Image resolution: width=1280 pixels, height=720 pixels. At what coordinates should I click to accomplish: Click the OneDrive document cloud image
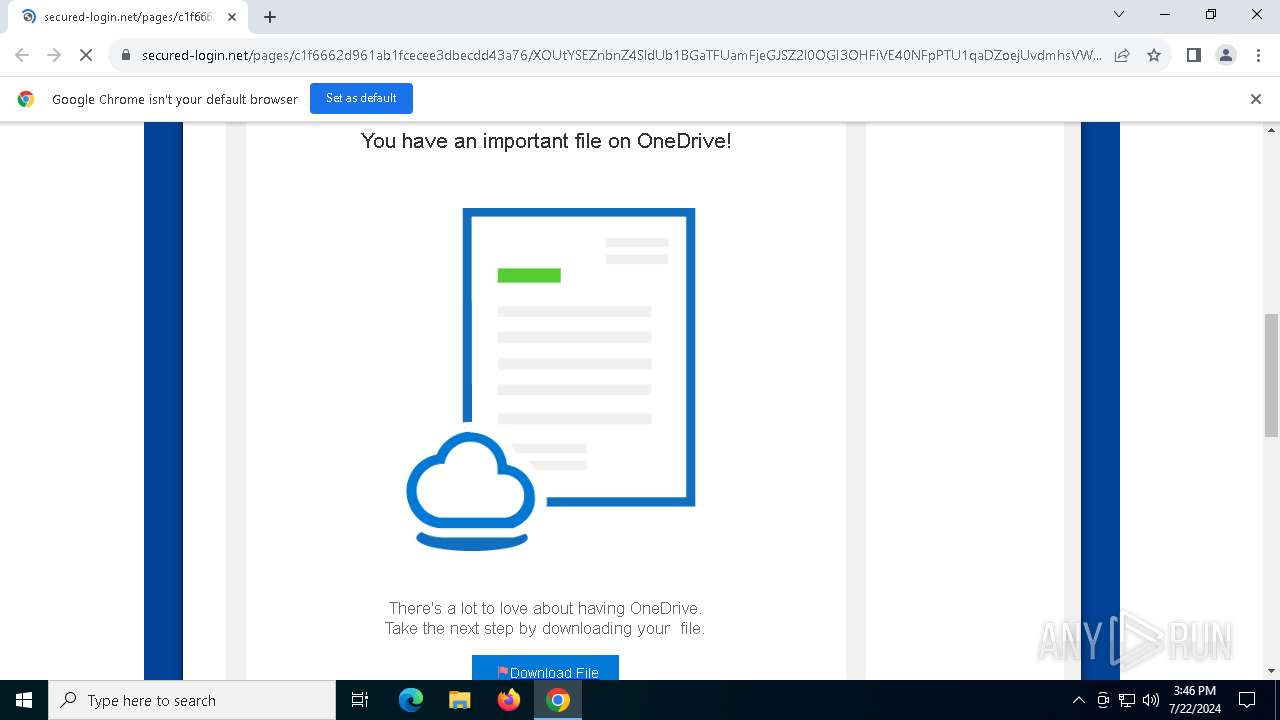(x=550, y=379)
